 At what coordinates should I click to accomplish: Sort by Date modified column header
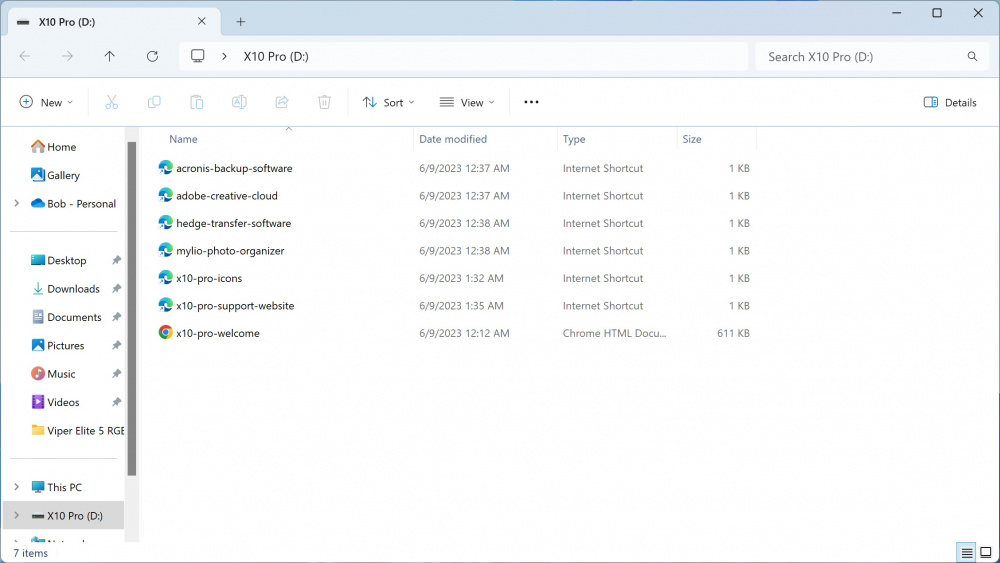(x=453, y=139)
